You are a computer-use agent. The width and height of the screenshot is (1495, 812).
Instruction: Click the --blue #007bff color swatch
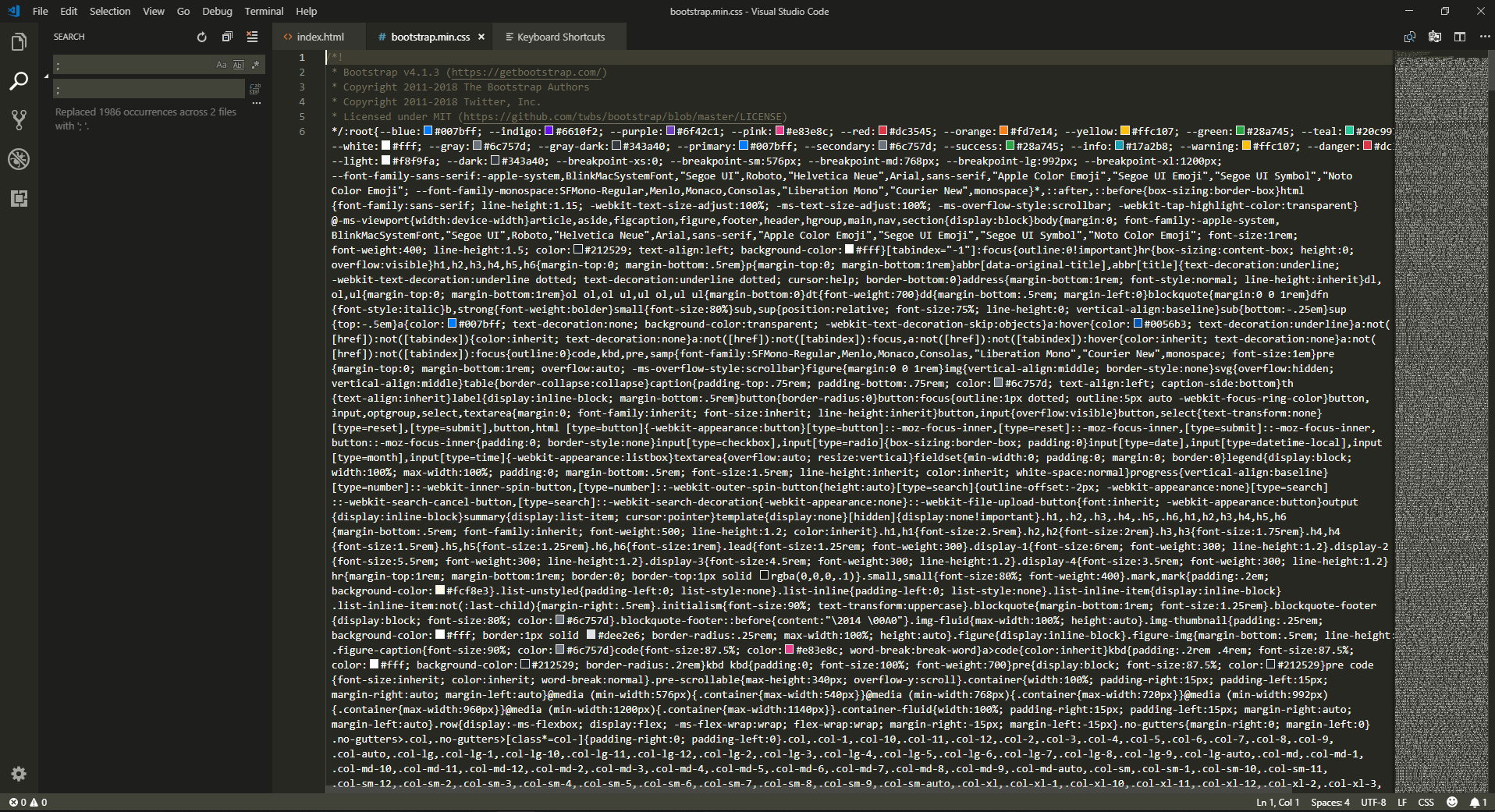pos(428,131)
